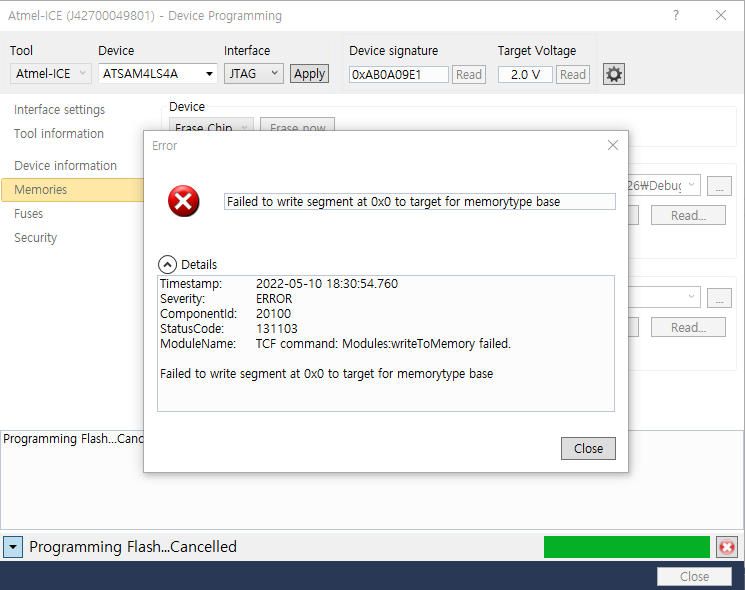
Task: Click the StatusCode value 131103
Action: pos(277,329)
